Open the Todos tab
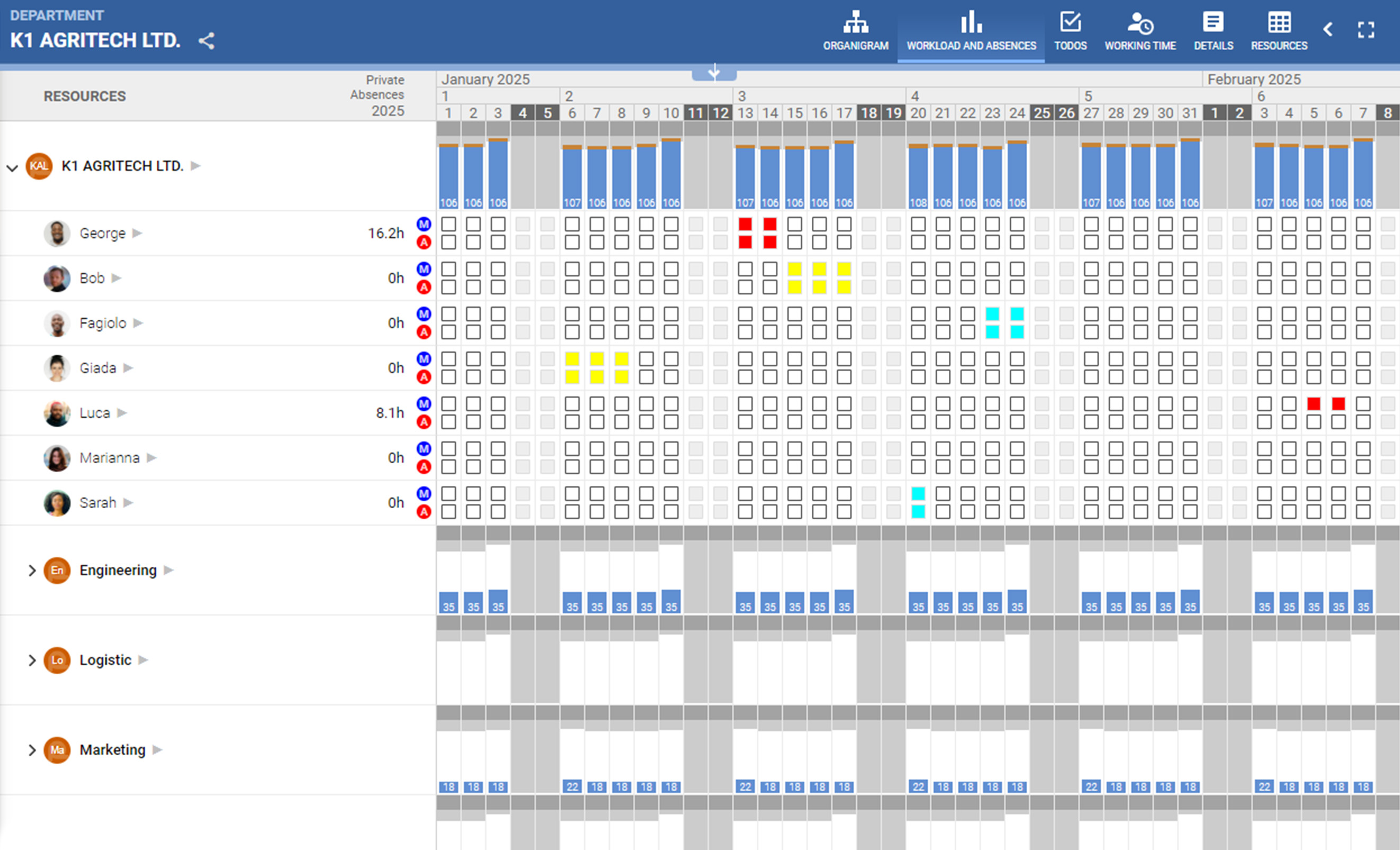Viewport: 1400px width, 850px height. point(1070,31)
